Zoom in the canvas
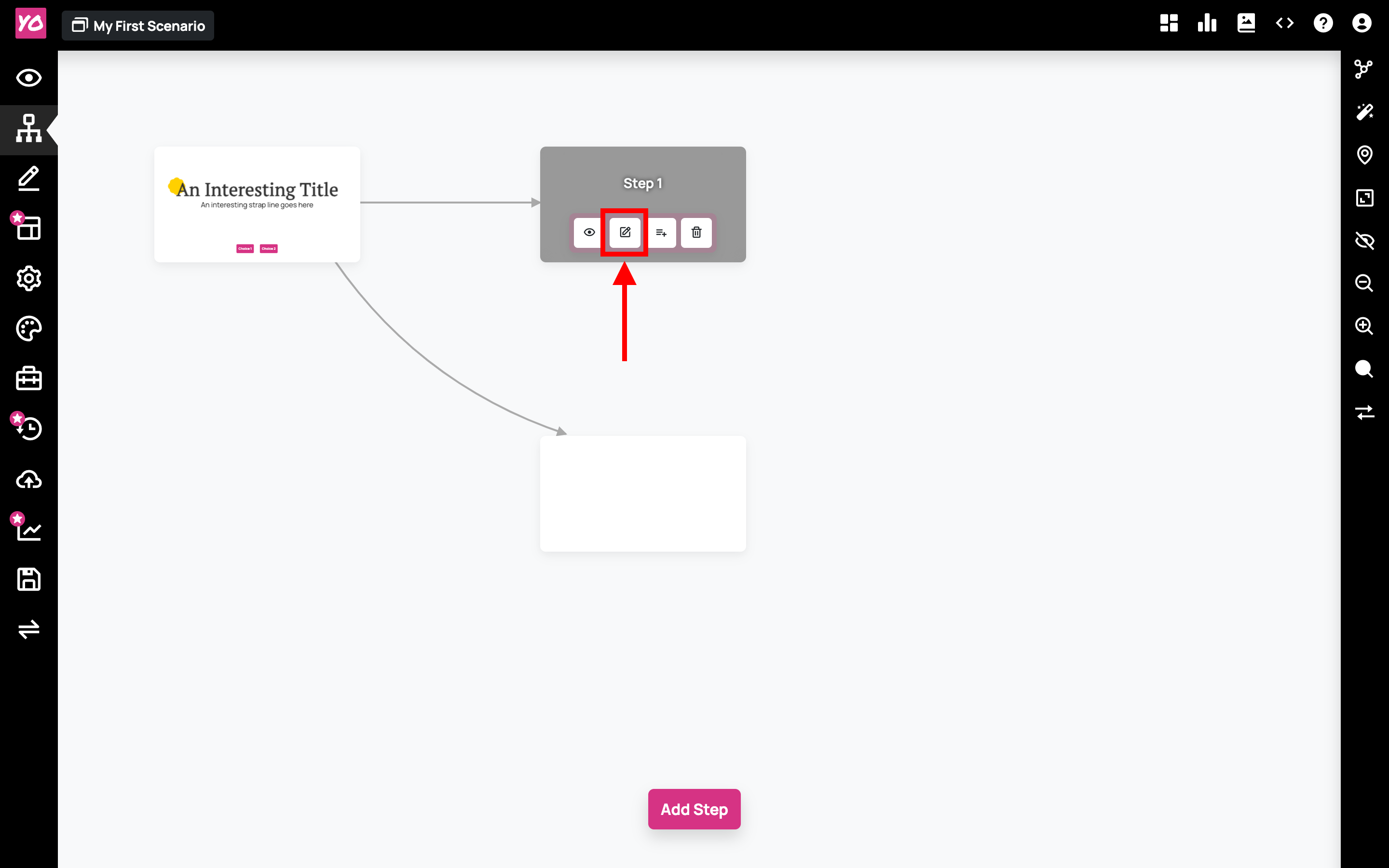The height and width of the screenshot is (868, 1389). tap(1364, 326)
